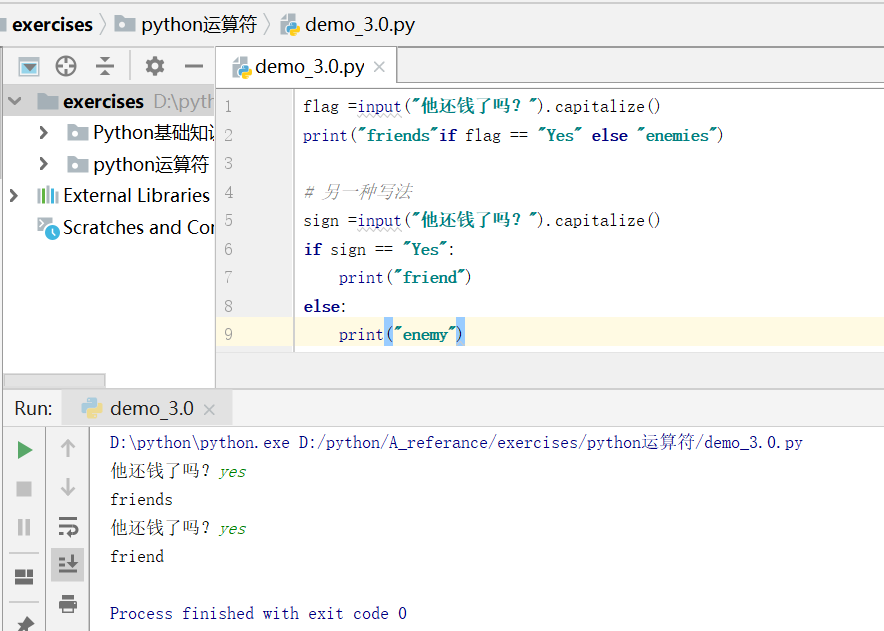The image size is (884, 631).
Task: Toggle Pause Output in the Run console
Action: 24,524
